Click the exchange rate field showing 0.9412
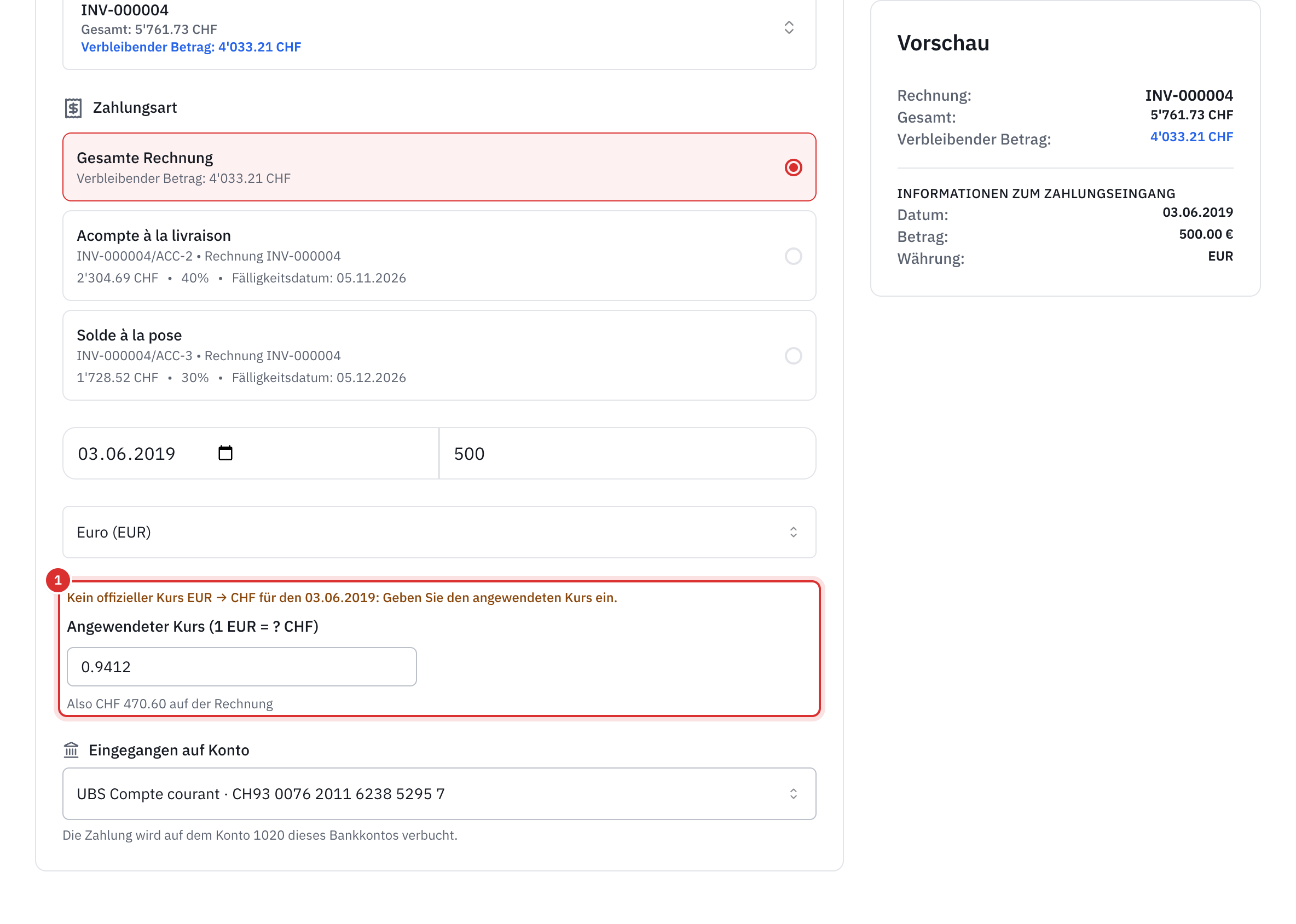Screen dimensions: 1296x924 [242, 667]
